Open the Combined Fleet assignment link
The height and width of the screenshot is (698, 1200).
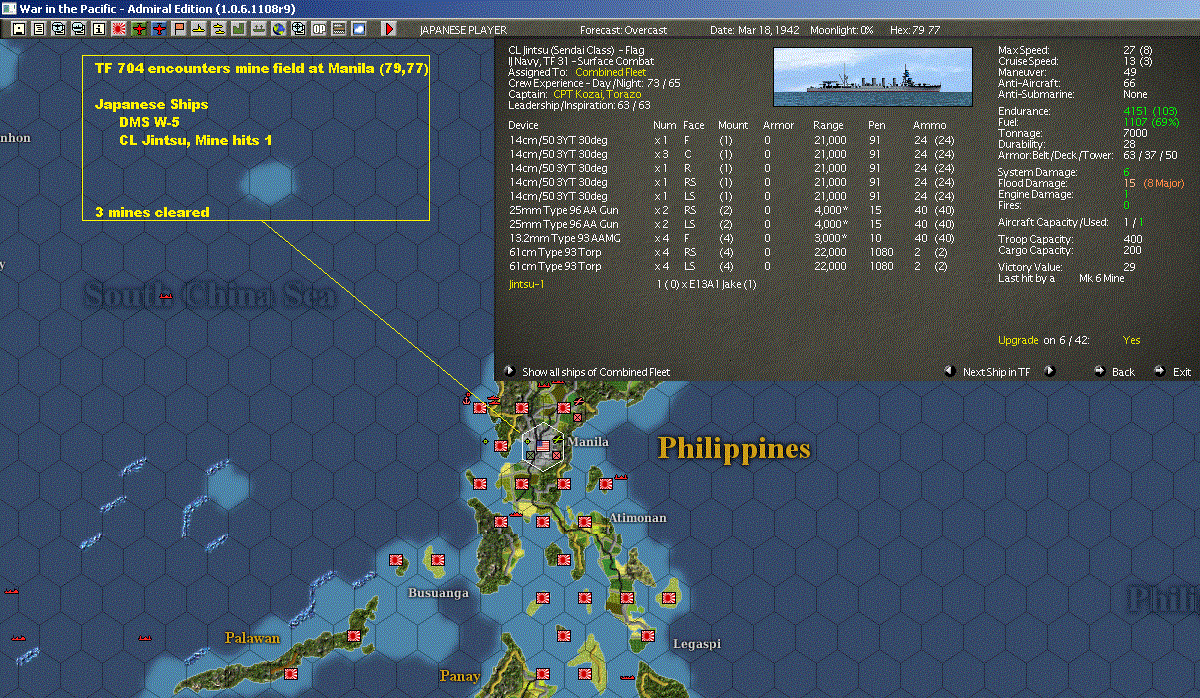(610, 72)
